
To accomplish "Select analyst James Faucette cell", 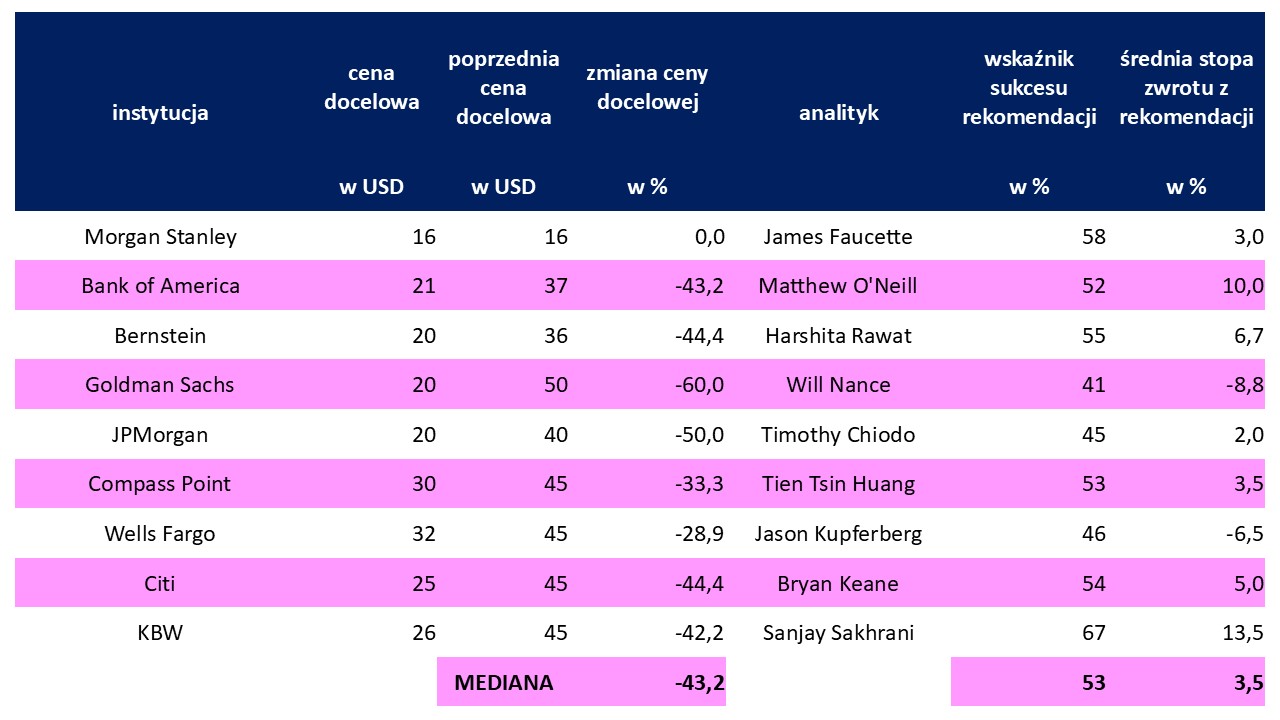I will tap(838, 237).
